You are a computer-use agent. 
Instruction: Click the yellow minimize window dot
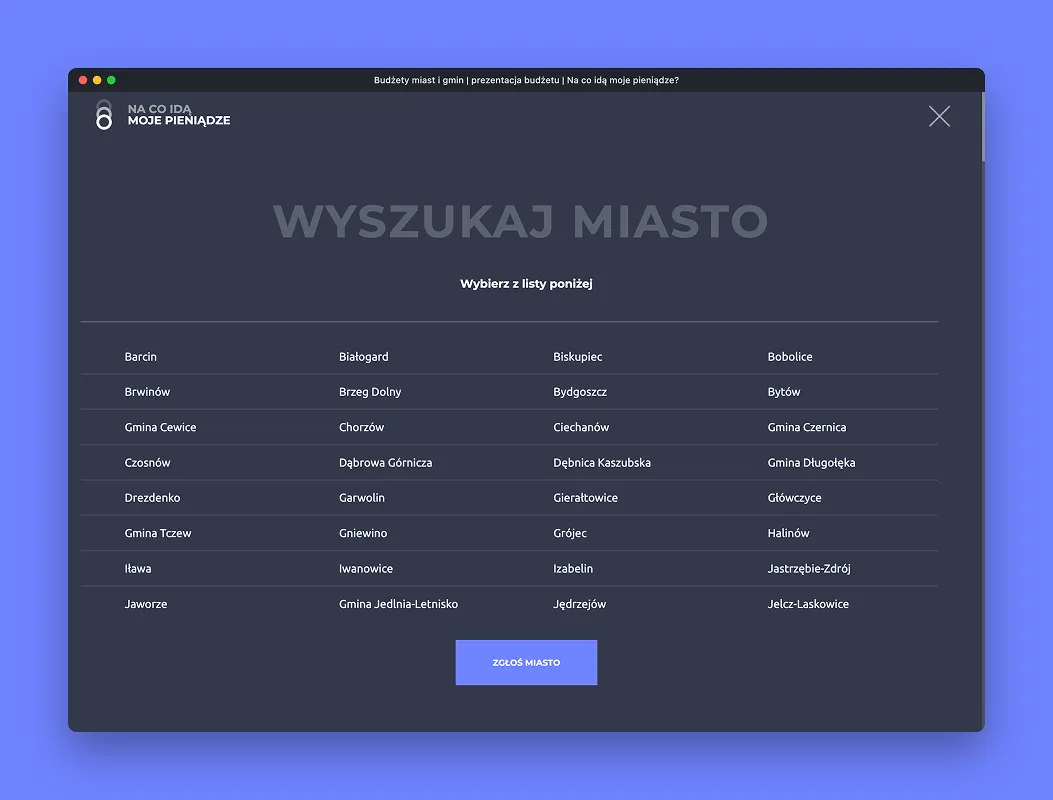pyautogui.click(x=97, y=80)
